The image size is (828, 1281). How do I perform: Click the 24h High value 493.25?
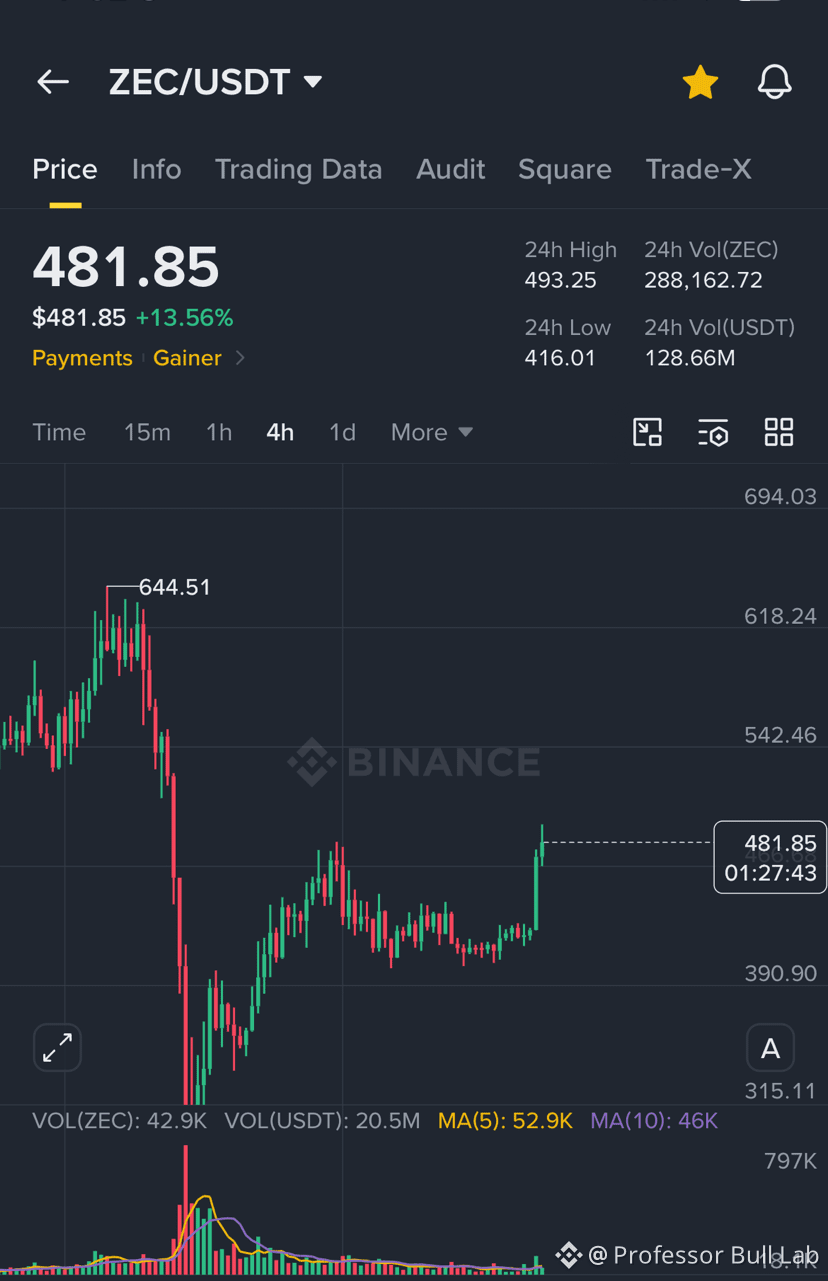560,280
